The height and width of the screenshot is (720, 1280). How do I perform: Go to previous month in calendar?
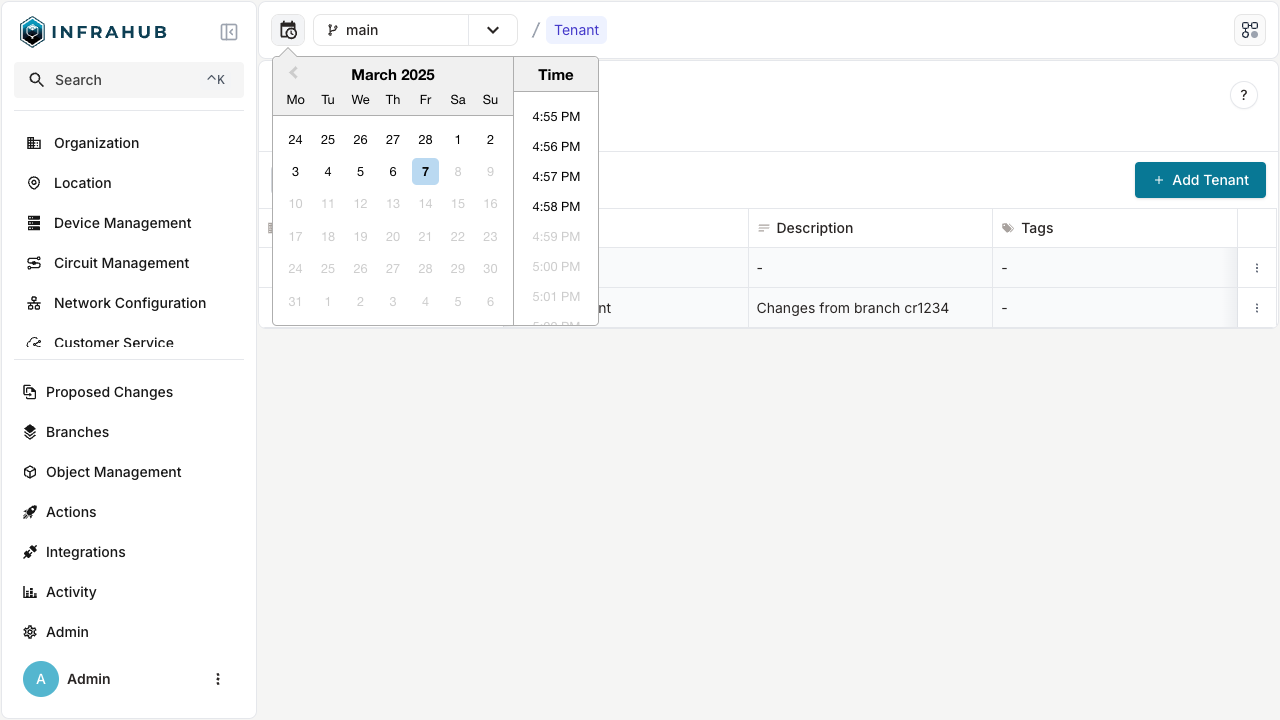pos(293,74)
